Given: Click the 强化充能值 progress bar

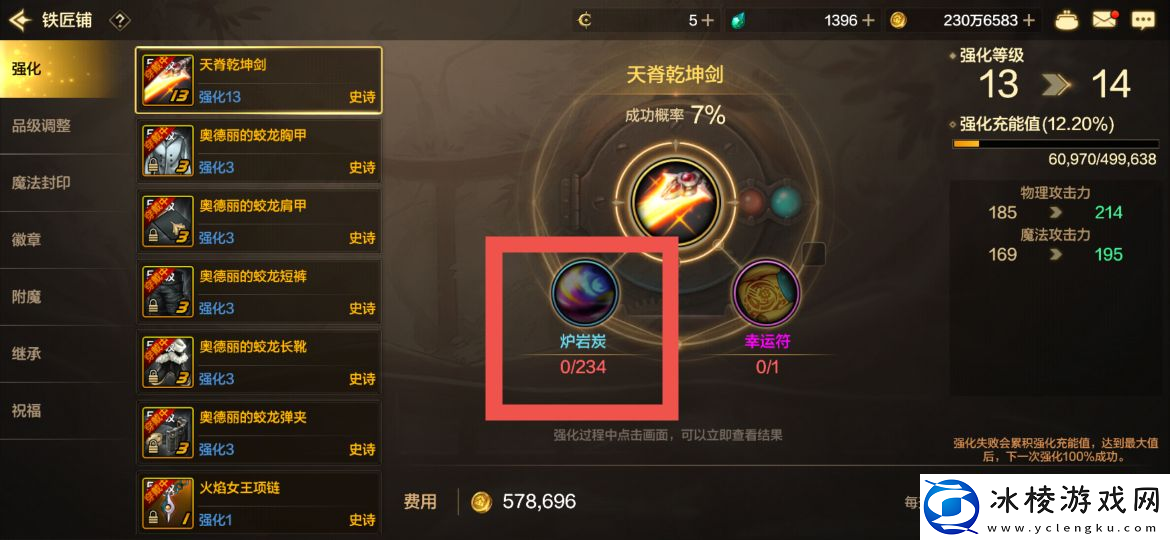Looking at the screenshot, I should 1054,144.
